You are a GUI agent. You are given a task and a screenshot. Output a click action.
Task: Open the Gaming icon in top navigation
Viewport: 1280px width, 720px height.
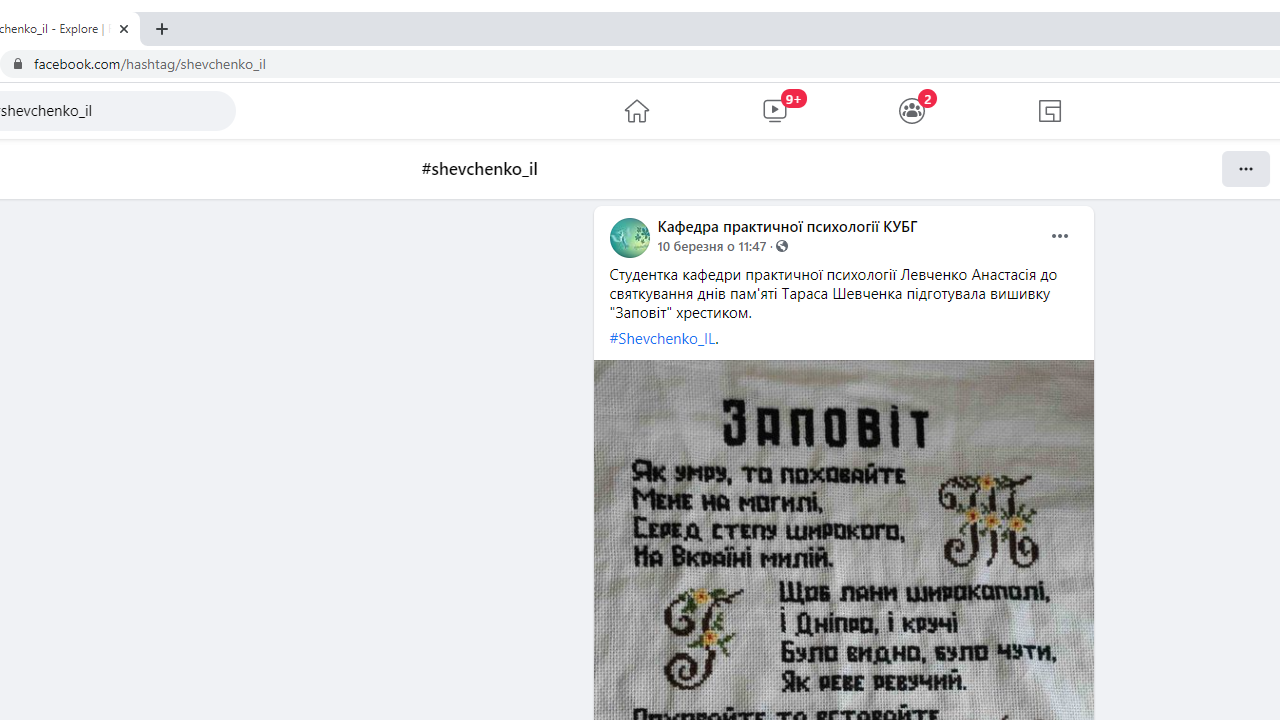pyautogui.click(x=1049, y=110)
